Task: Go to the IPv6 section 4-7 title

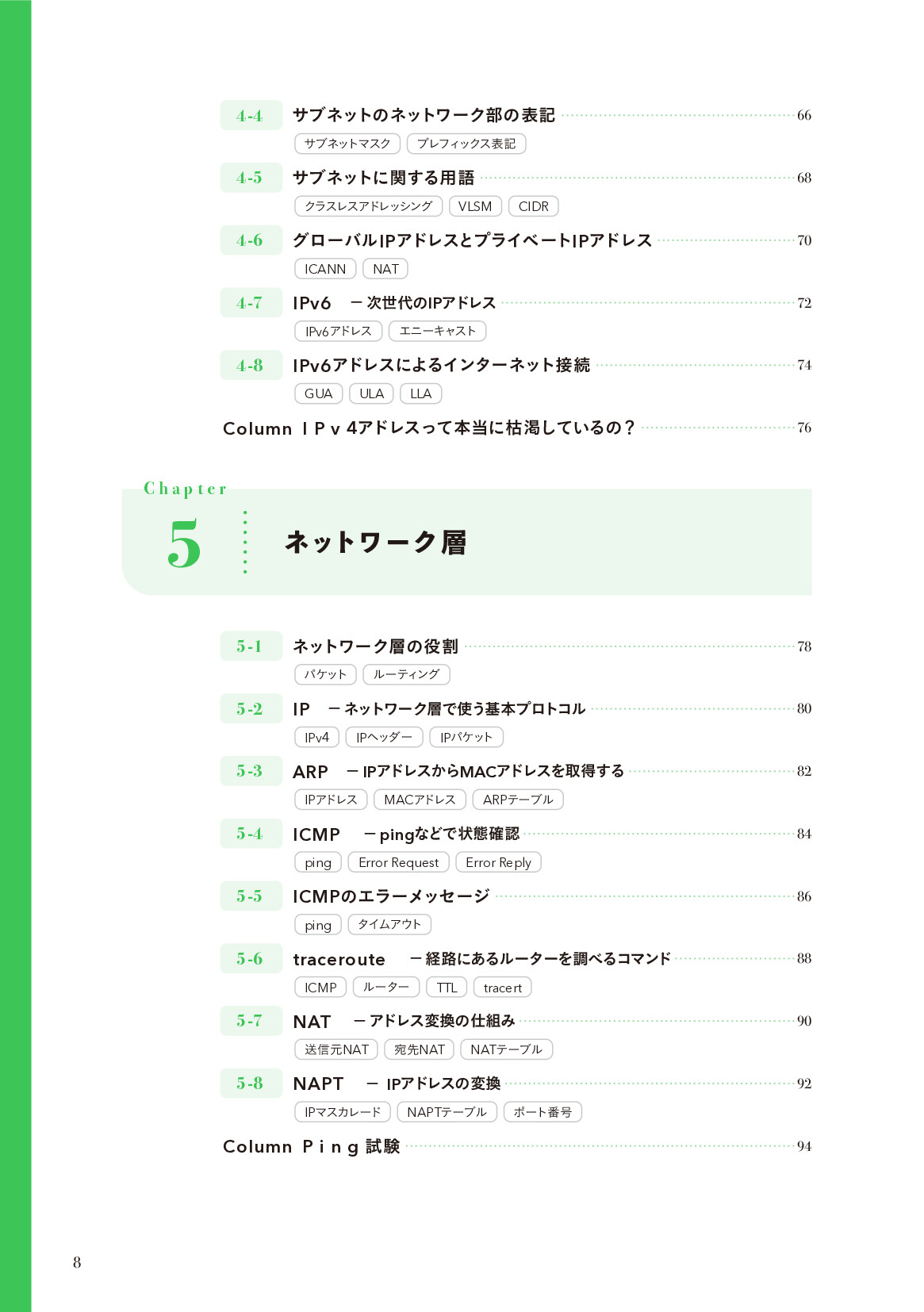Action: pyautogui.click(x=394, y=303)
